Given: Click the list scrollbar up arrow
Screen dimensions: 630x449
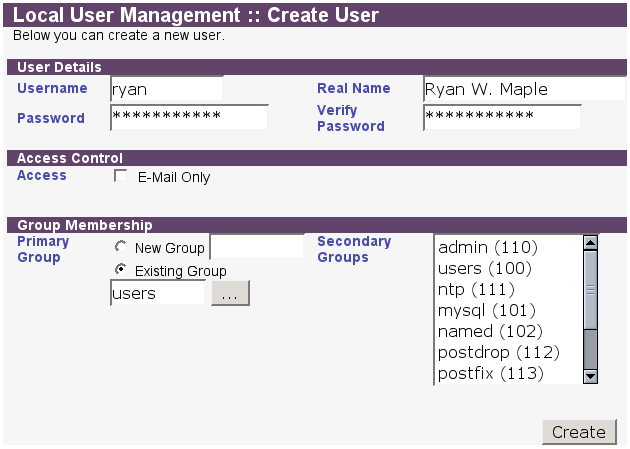Looking at the screenshot, I should point(590,242).
